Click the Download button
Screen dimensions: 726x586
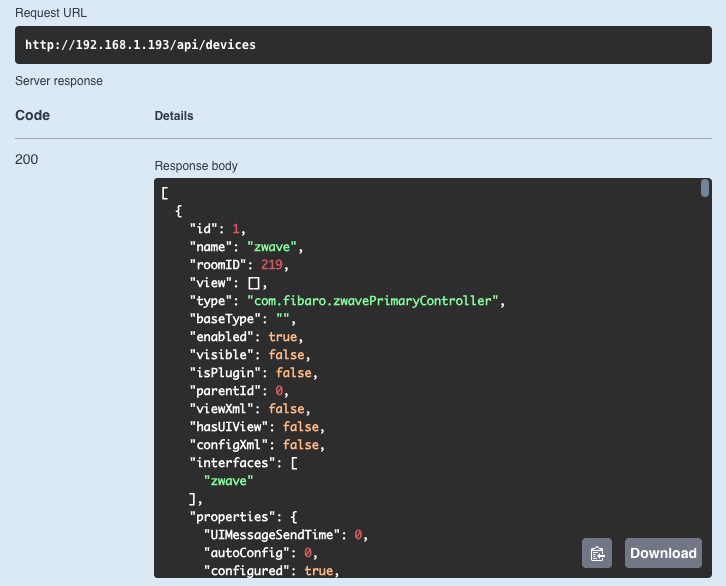[x=663, y=553]
